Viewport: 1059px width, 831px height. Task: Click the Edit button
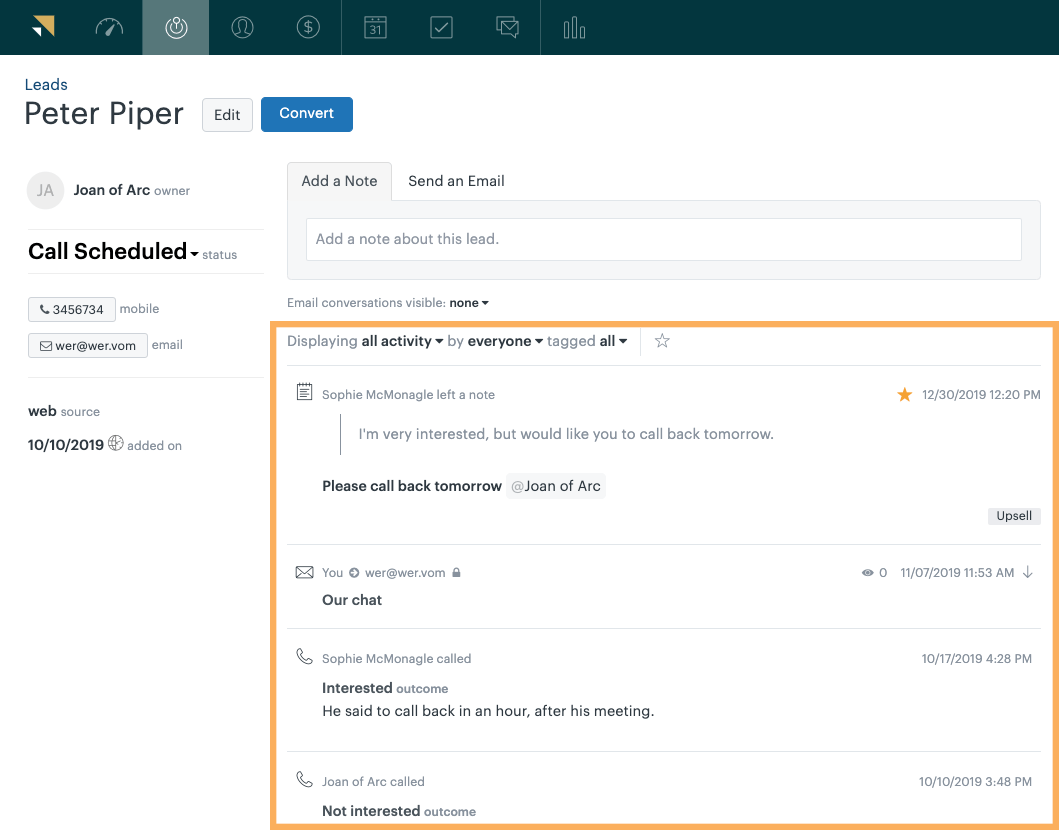point(227,115)
